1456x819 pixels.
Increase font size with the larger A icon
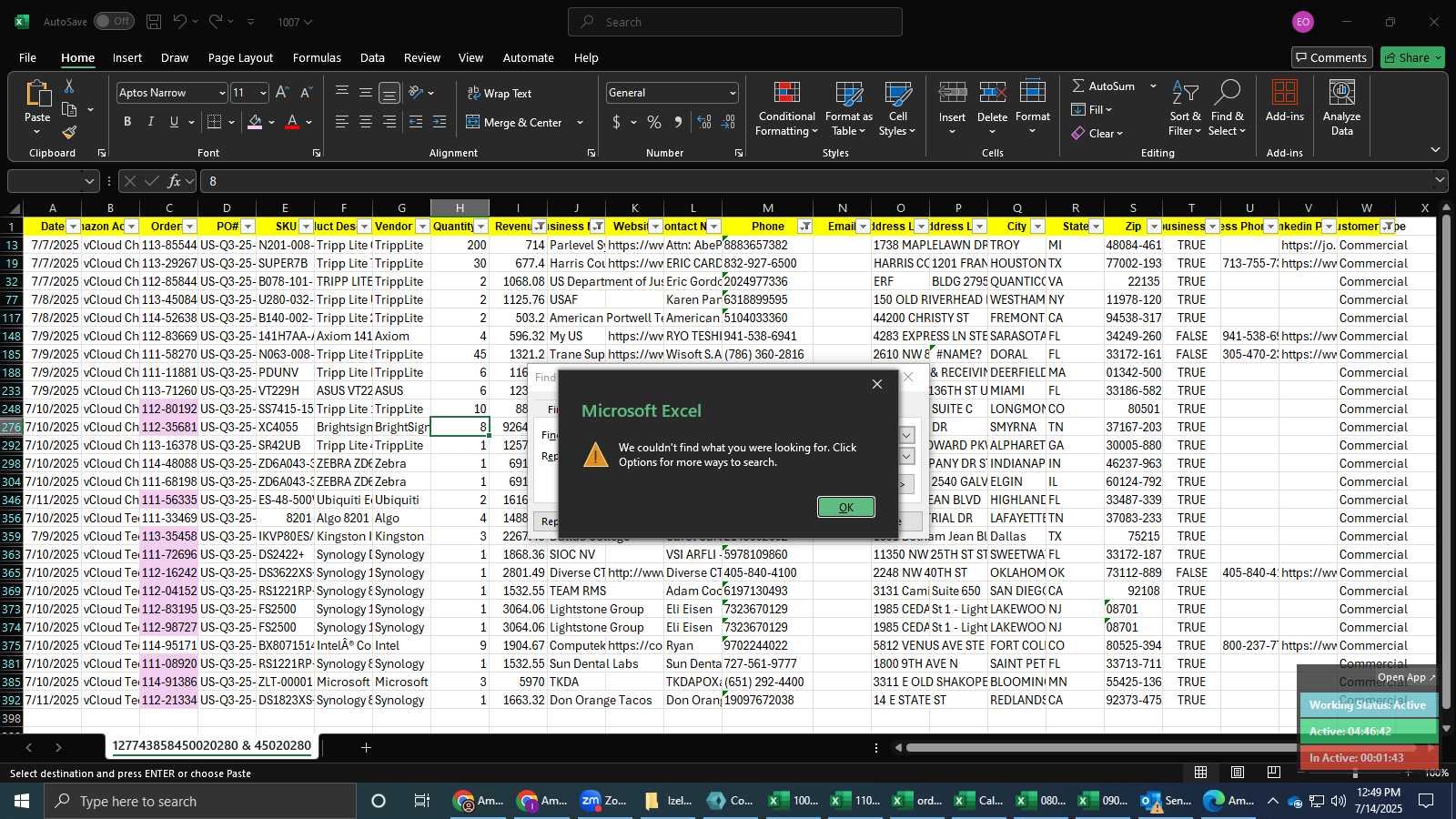click(x=282, y=93)
